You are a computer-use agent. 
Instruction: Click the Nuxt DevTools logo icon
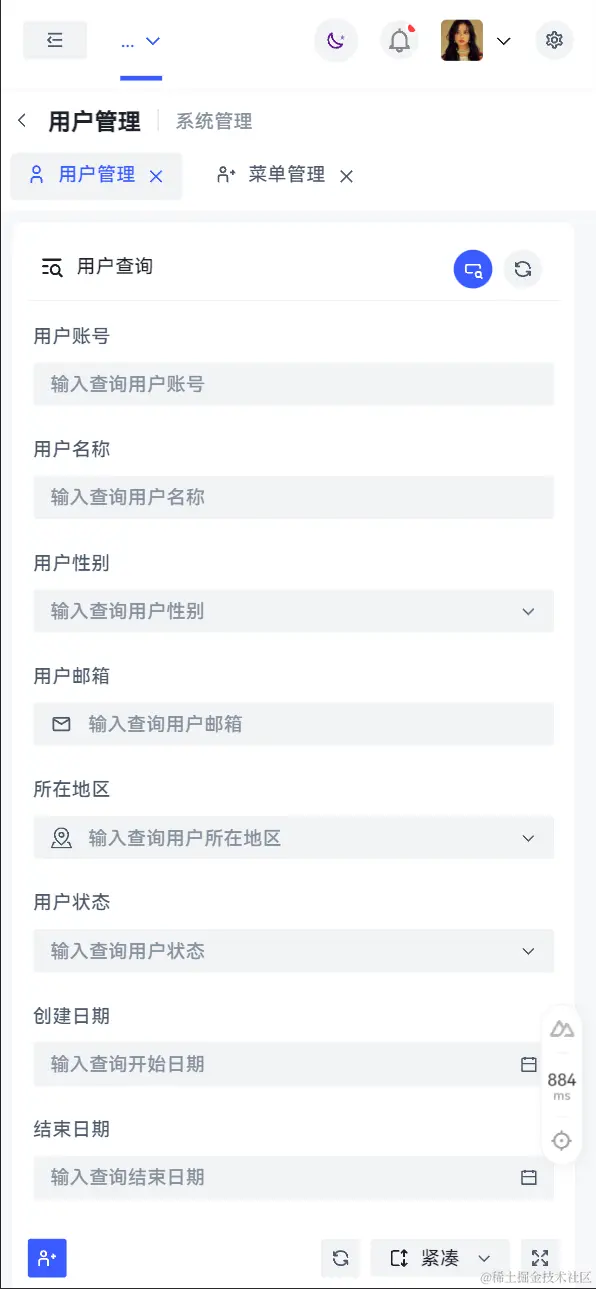(562, 1029)
